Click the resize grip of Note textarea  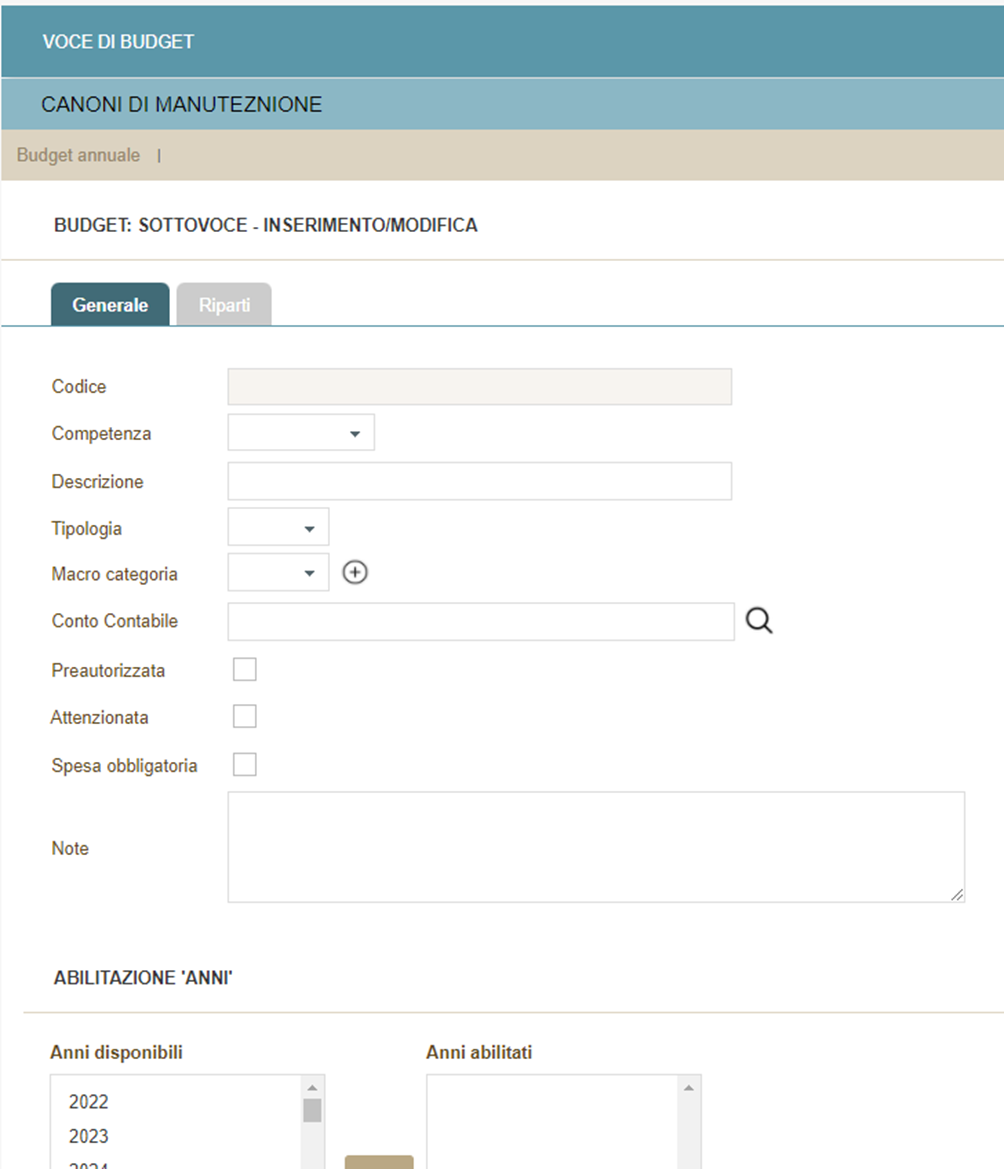coord(957,895)
